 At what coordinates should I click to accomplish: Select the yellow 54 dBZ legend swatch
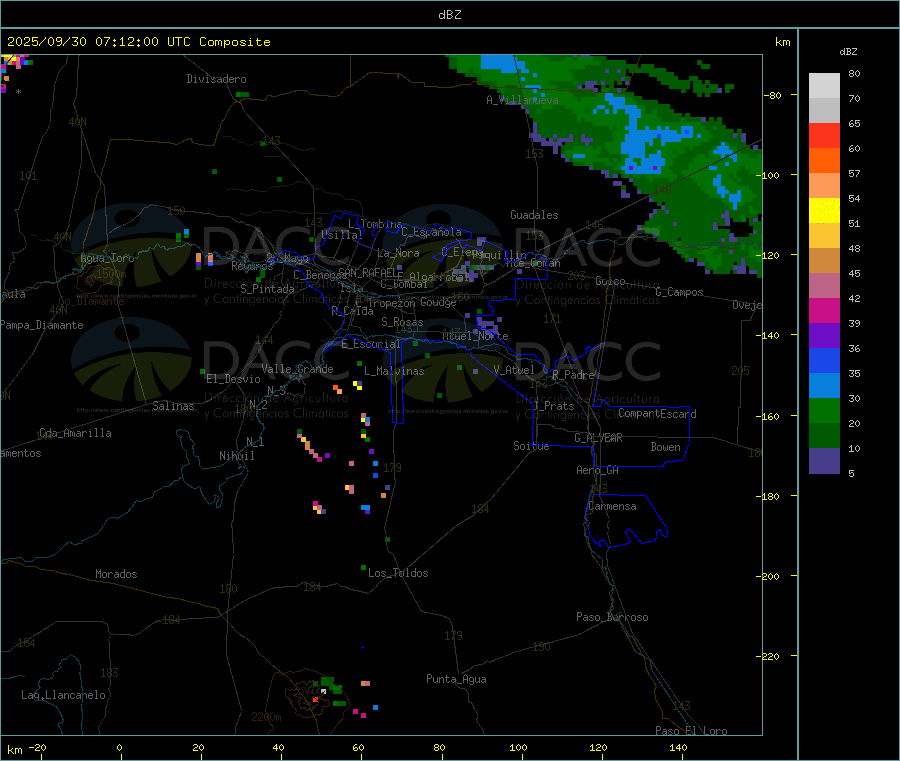[824, 211]
